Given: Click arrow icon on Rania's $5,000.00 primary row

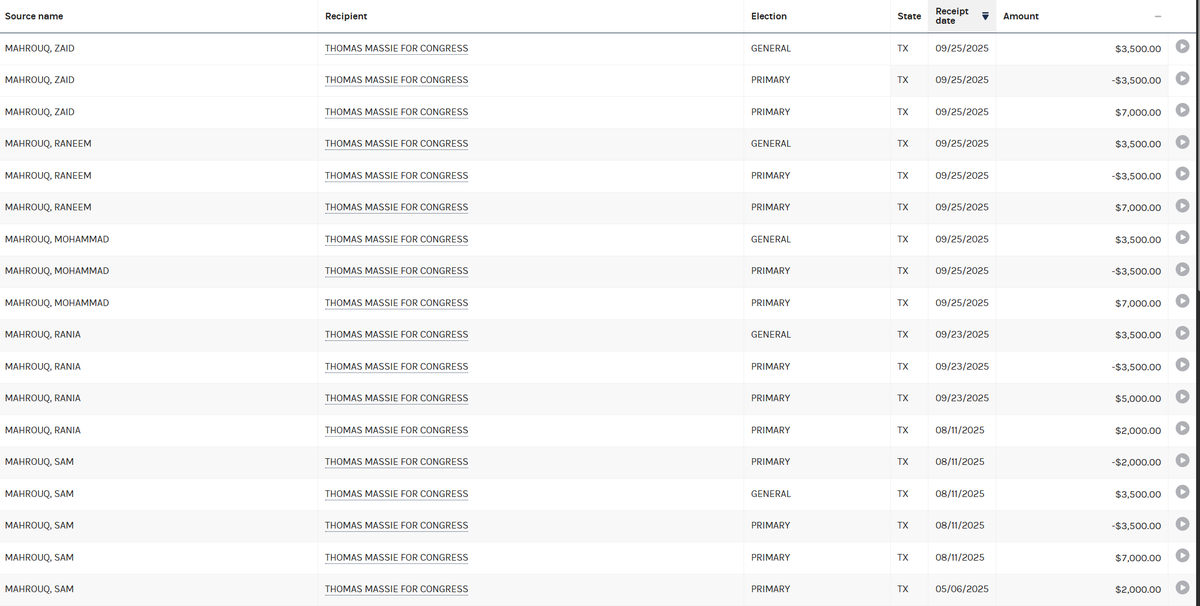Looking at the screenshot, I should 1183,397.
